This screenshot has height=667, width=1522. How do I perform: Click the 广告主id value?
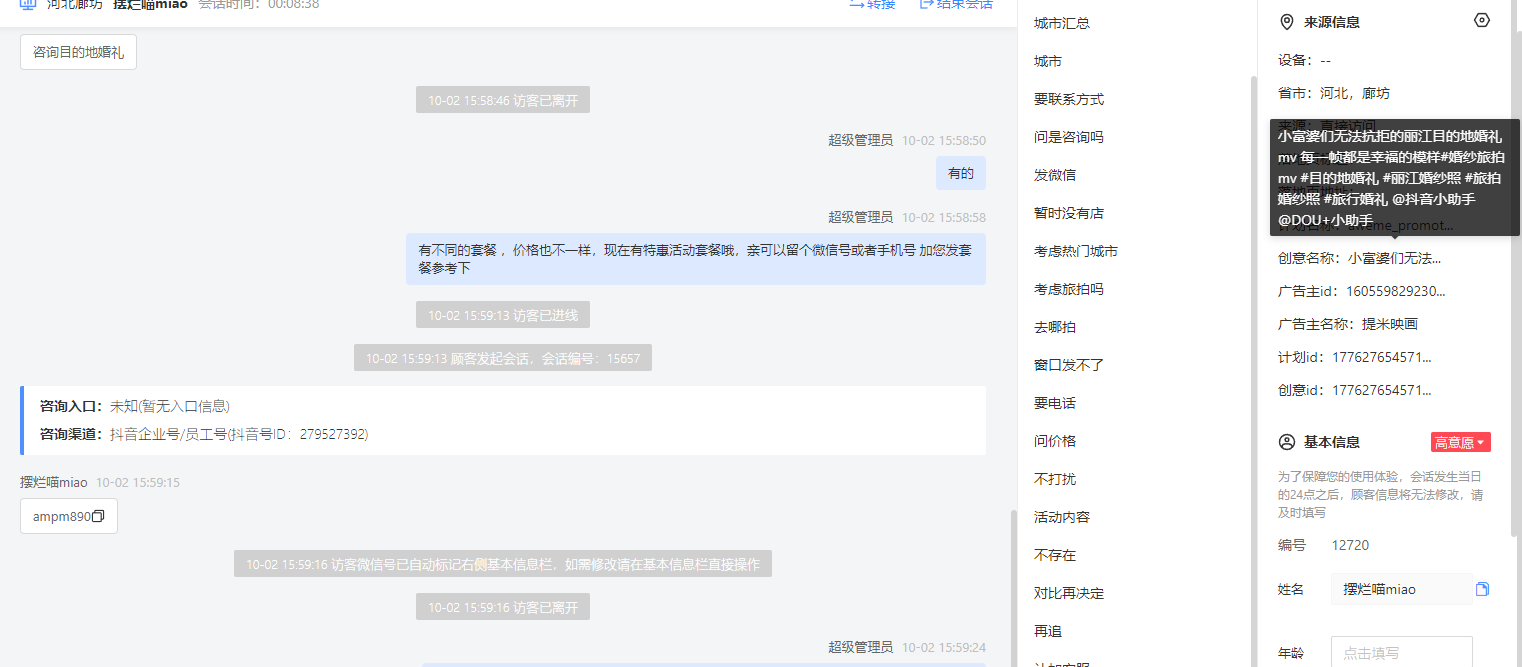pyautogui.click(x=1396, y=291)
